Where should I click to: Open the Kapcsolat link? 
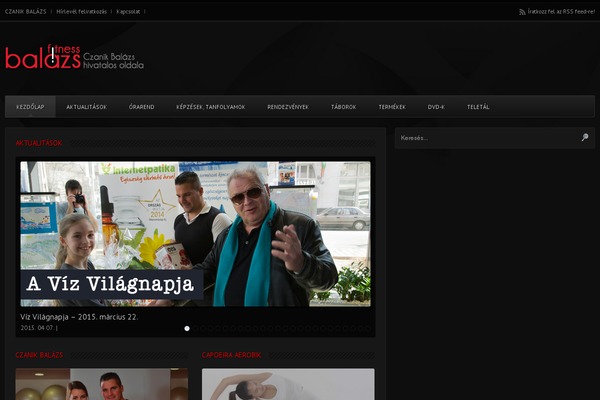128,11
